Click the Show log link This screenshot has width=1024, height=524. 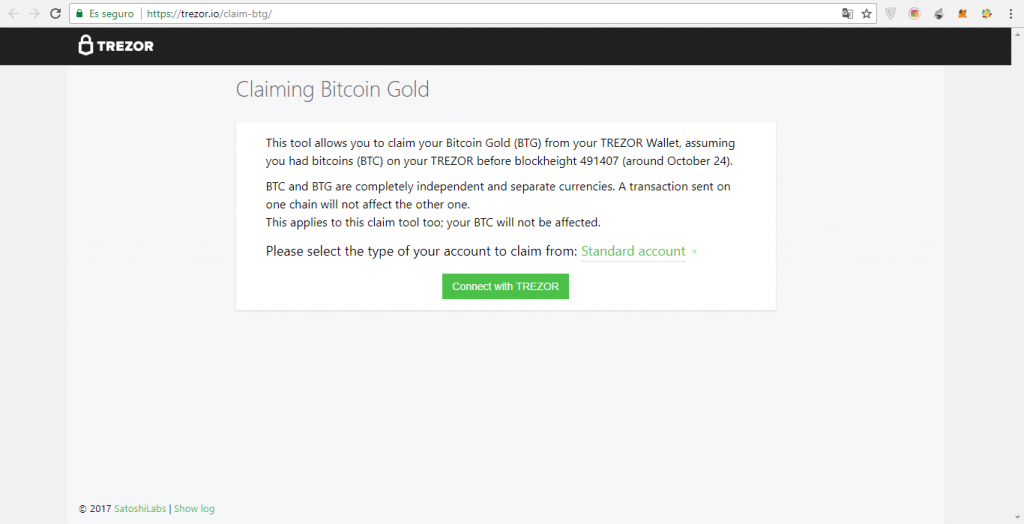click(x=194, y=508)
